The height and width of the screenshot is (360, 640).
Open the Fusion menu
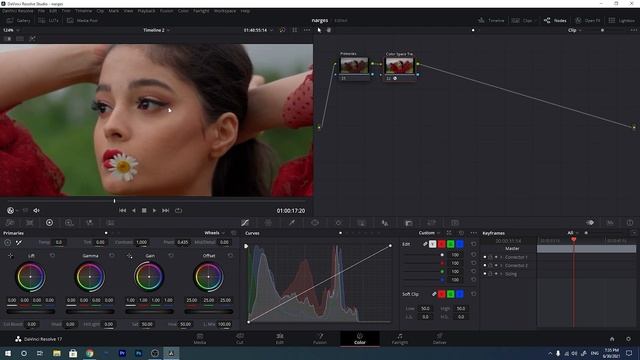coord(167,11)
